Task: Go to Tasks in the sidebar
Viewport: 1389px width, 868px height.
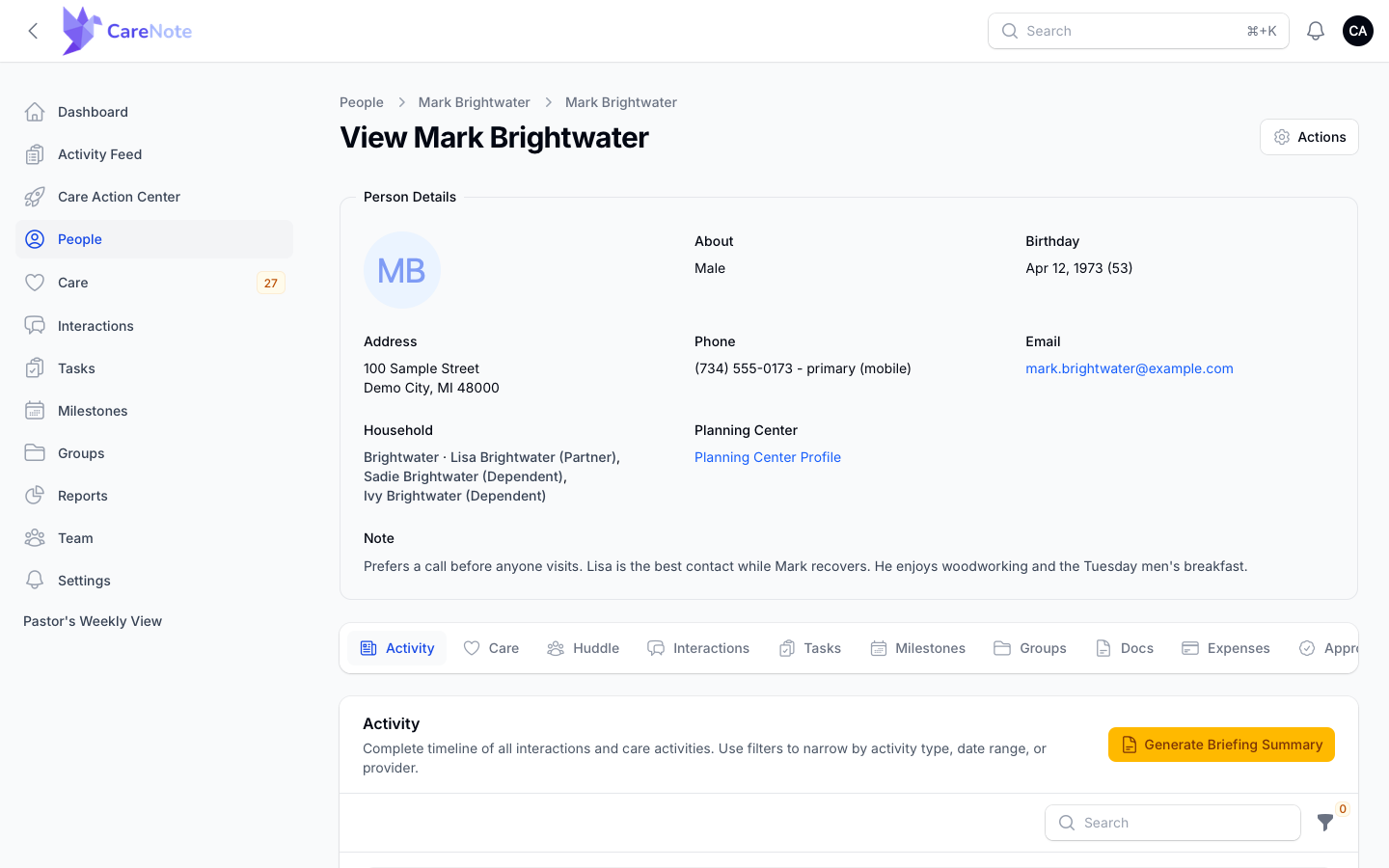Action: click(154, 368)
